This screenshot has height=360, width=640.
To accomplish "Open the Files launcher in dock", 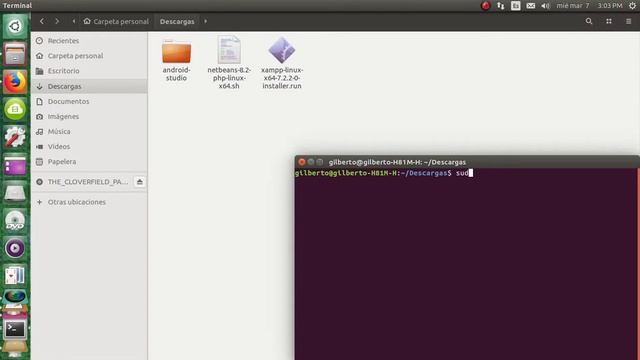I will 15,54.
